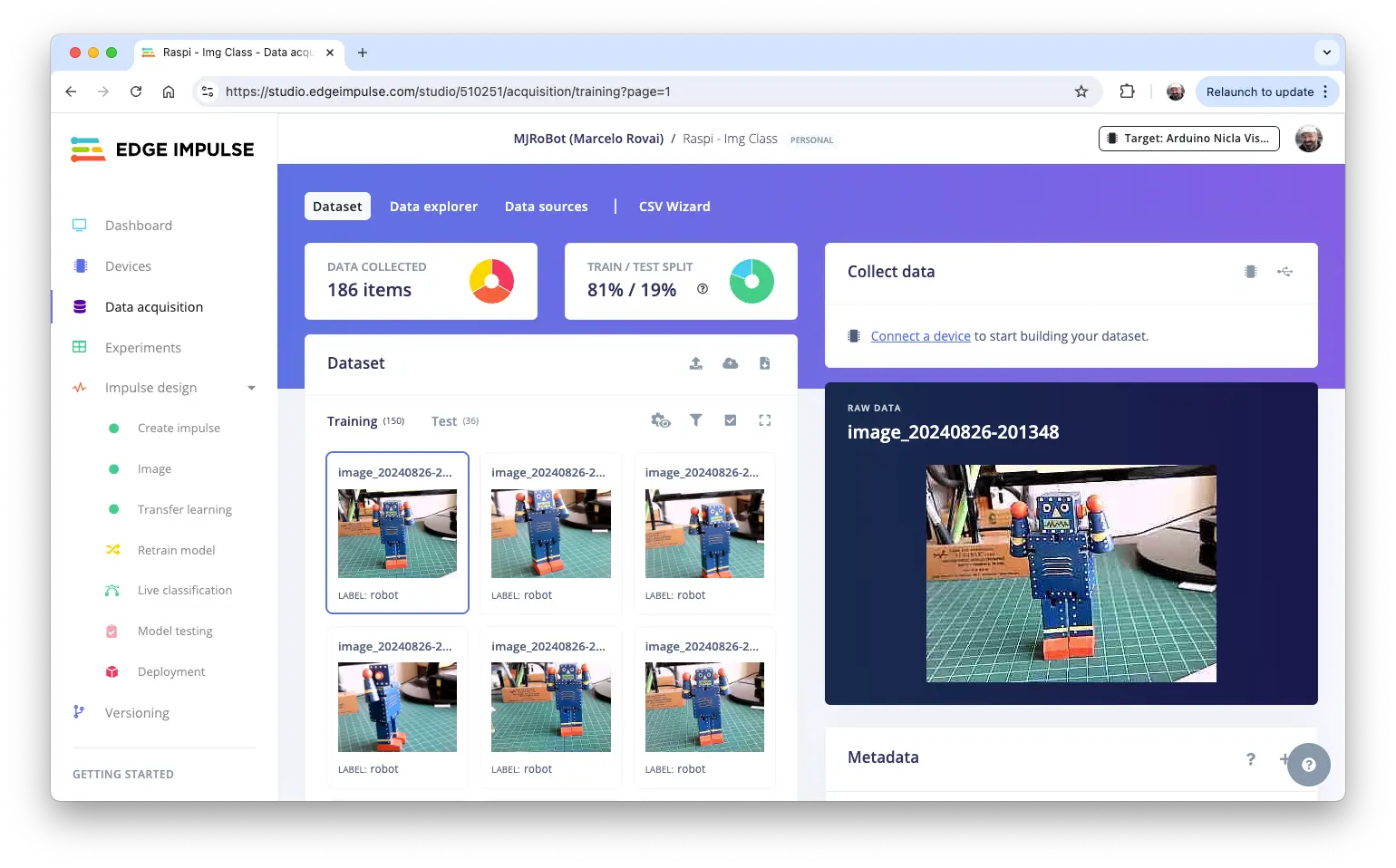Switch to the Data explorer tab
Viewport: 1396px width, 868px height.
tap(433, 207)
